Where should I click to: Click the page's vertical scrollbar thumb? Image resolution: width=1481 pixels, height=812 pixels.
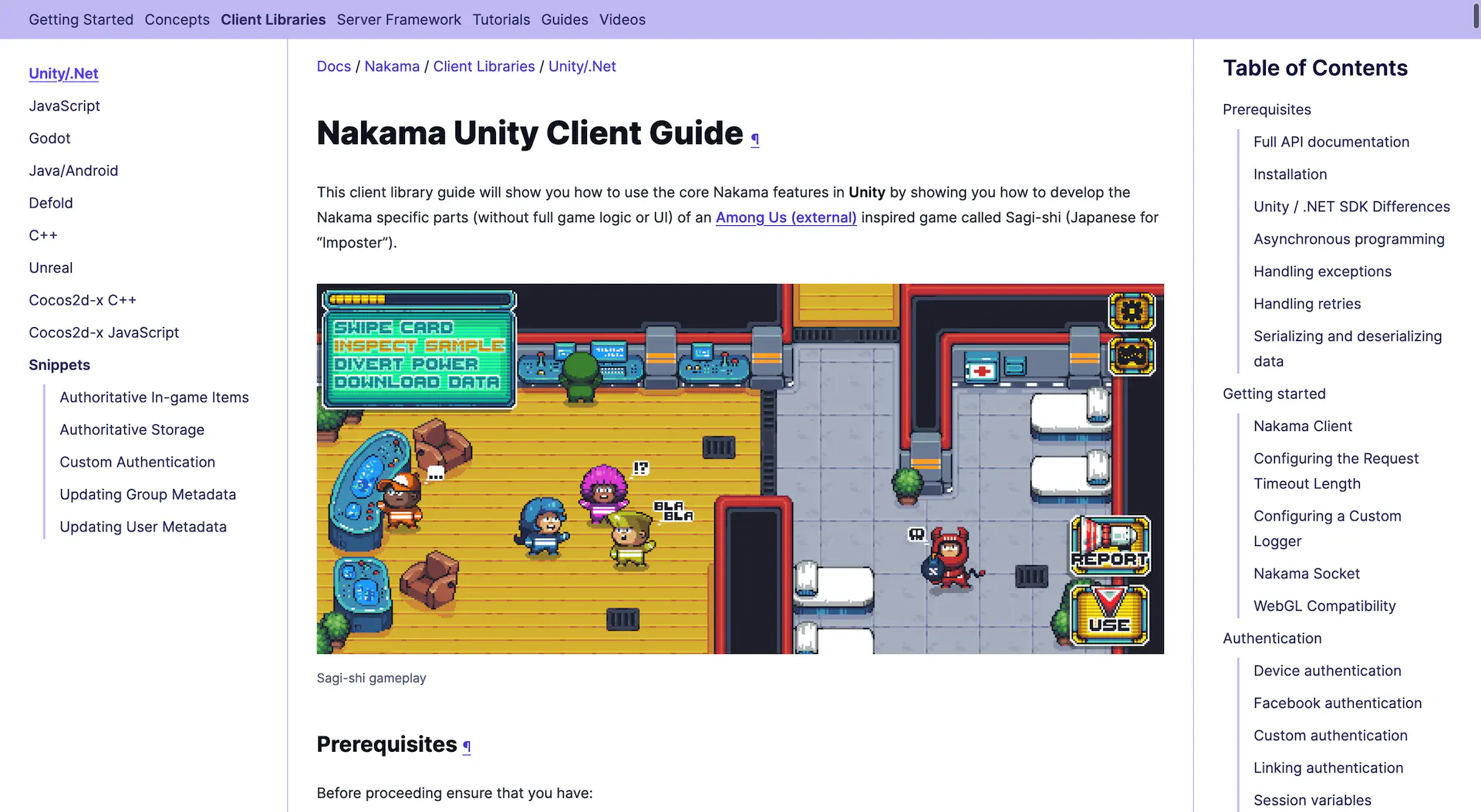tap(1476, 15)
